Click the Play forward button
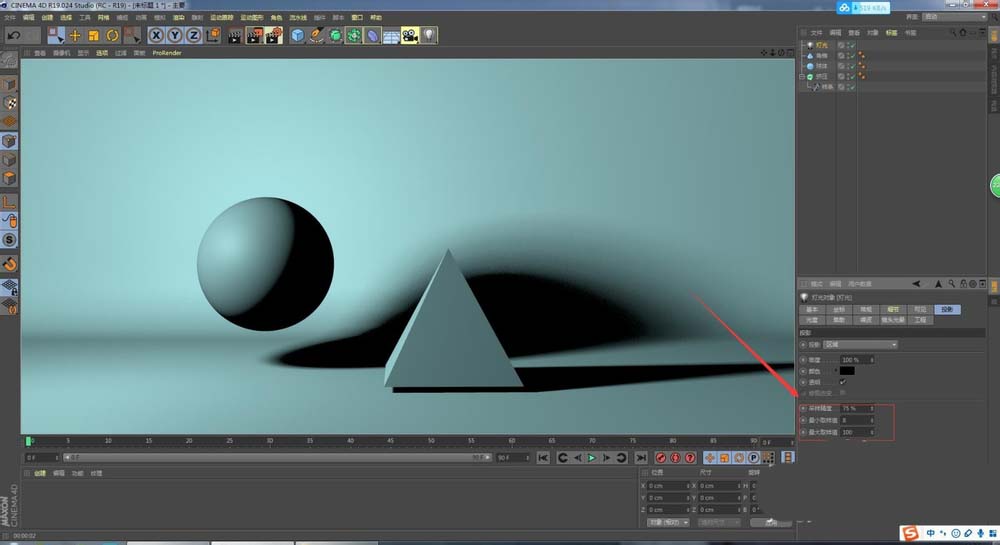The width and height of the screenshot is (1000, 545). [x=592, y=458]
